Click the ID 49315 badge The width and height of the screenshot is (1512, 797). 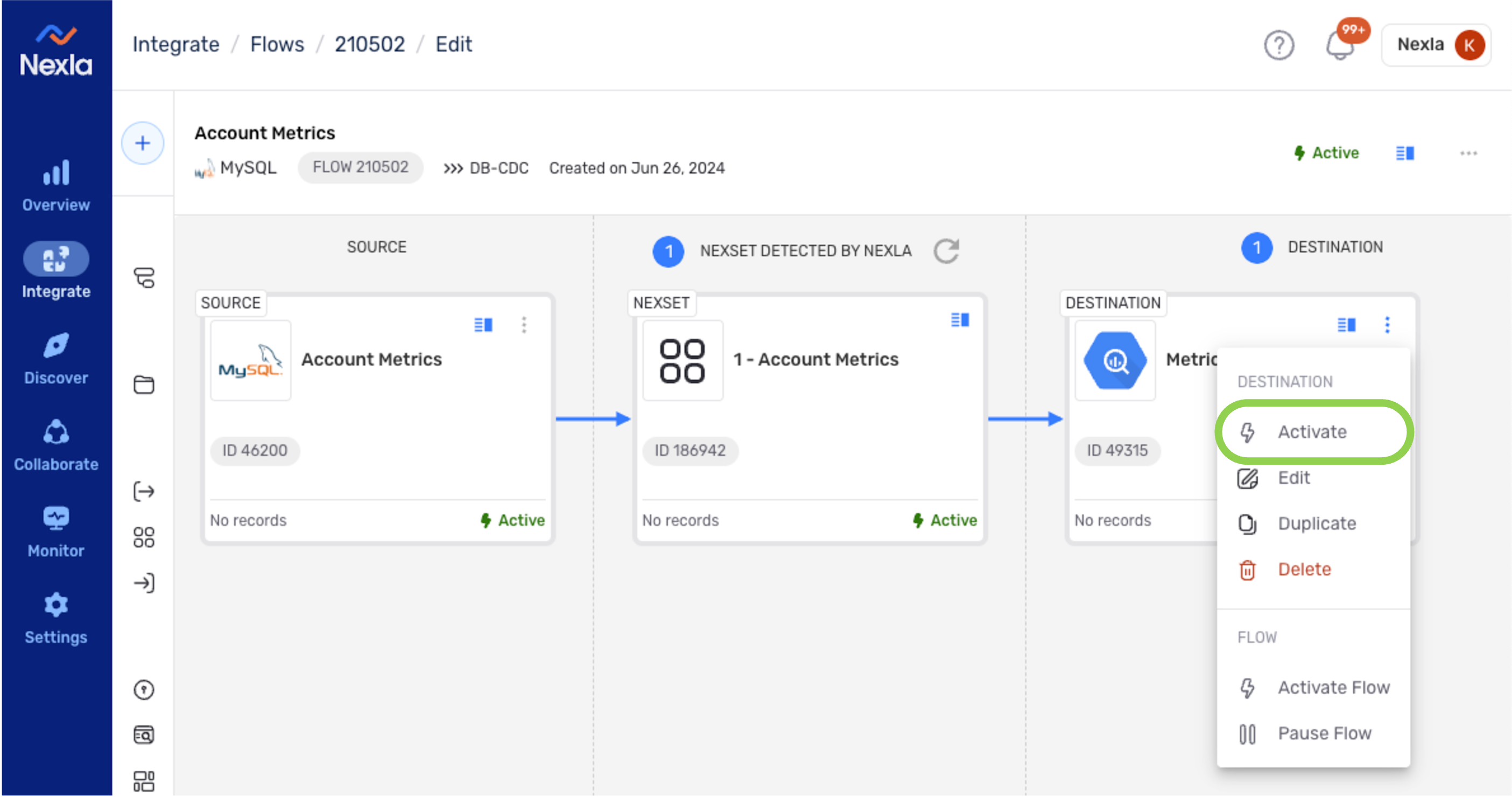(x=1117, y=451)
